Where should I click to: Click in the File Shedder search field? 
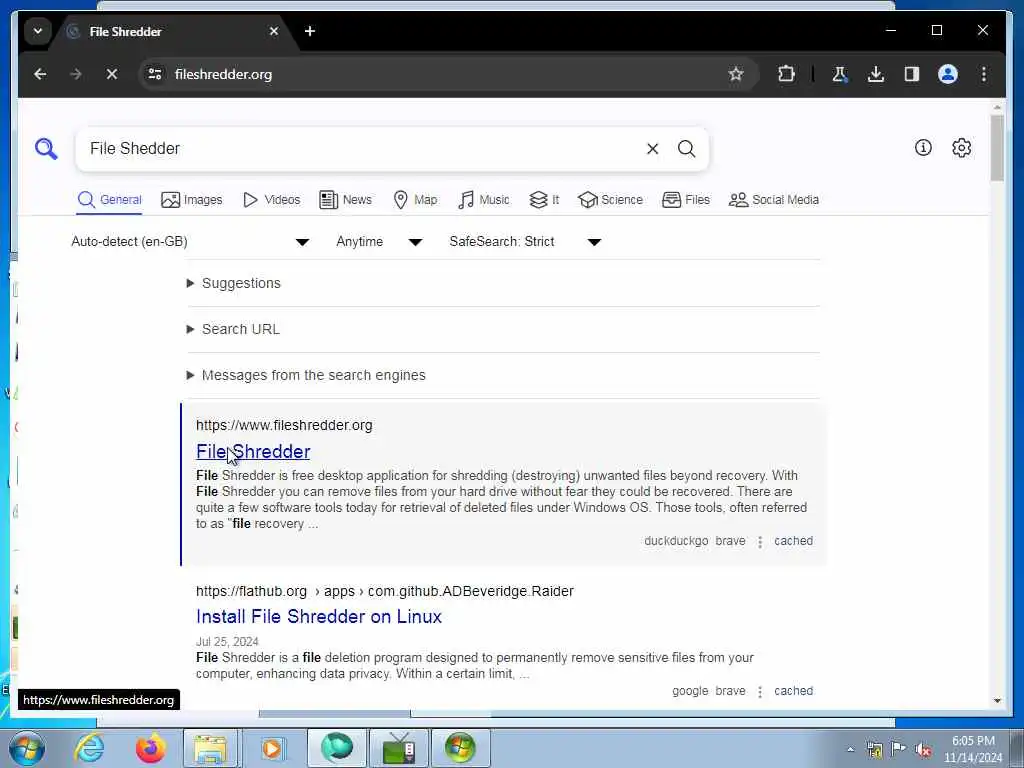point(362,149)
